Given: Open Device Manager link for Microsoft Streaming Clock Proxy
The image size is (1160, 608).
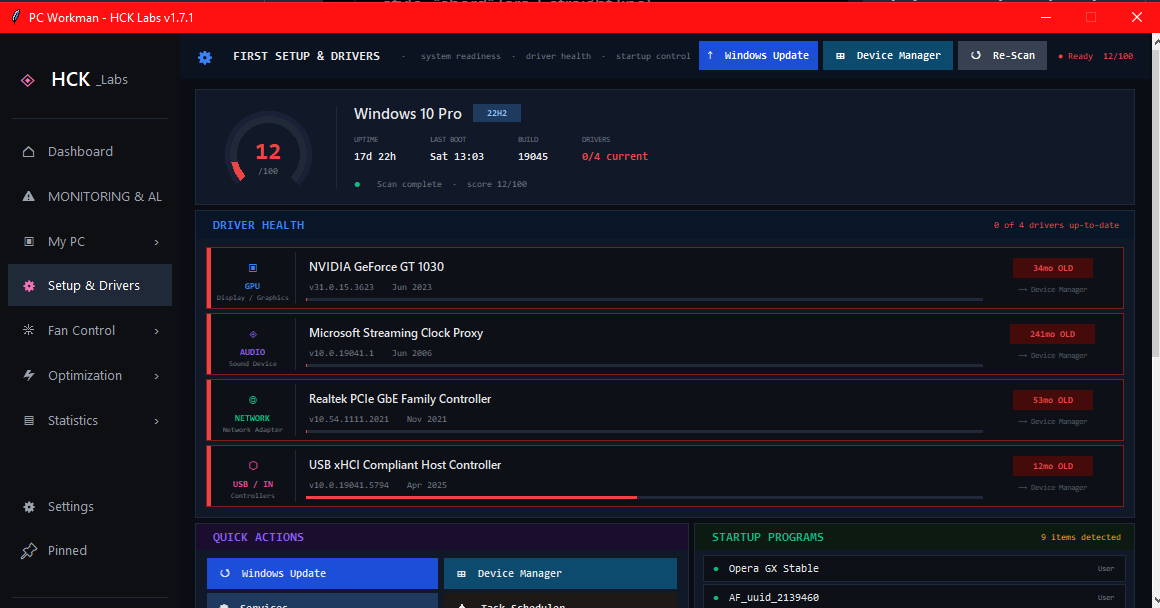Looking at the screenshot, I should pyautogui.click(x=1053, y=355).
